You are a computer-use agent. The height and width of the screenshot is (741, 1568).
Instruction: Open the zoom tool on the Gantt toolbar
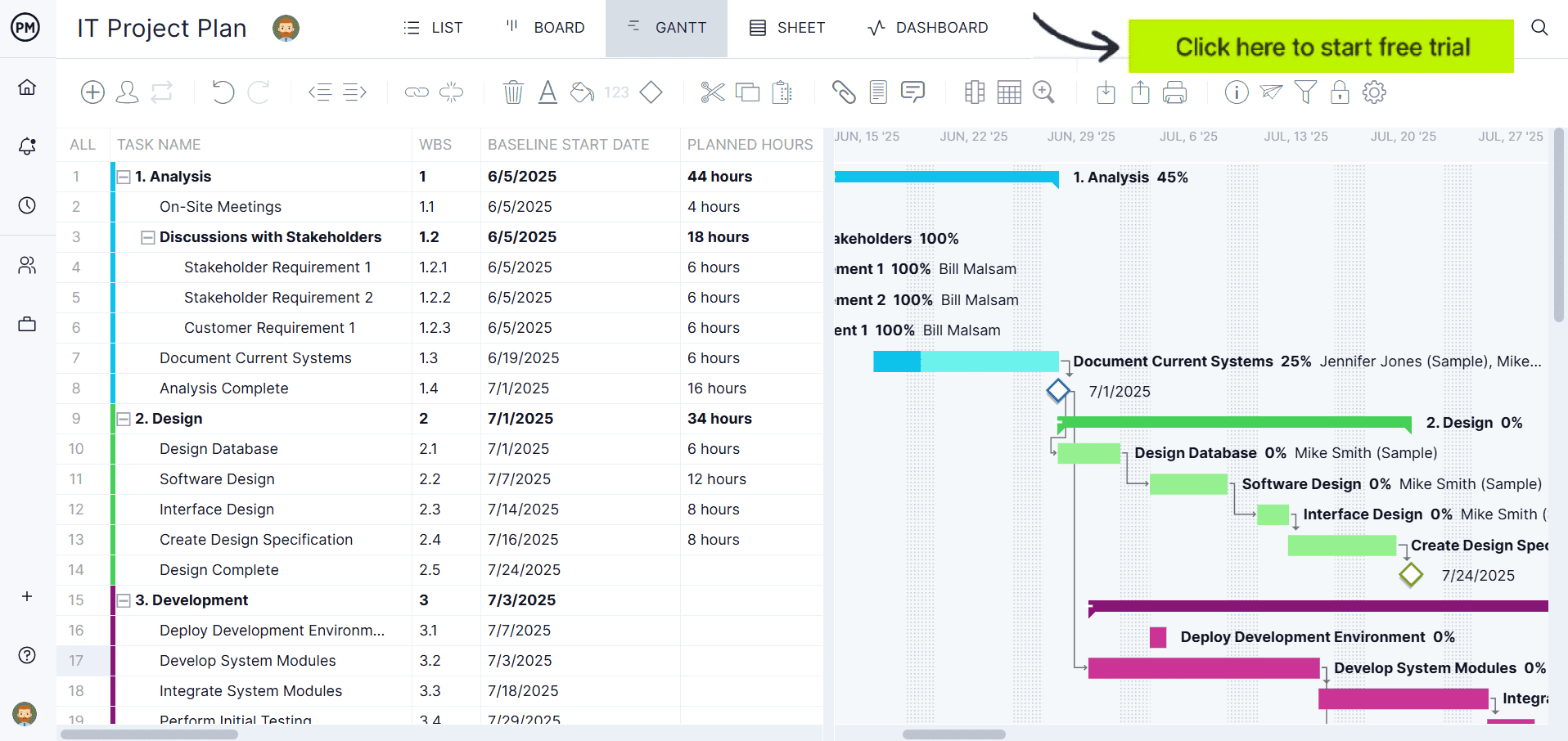click(x=1043, y=92)
